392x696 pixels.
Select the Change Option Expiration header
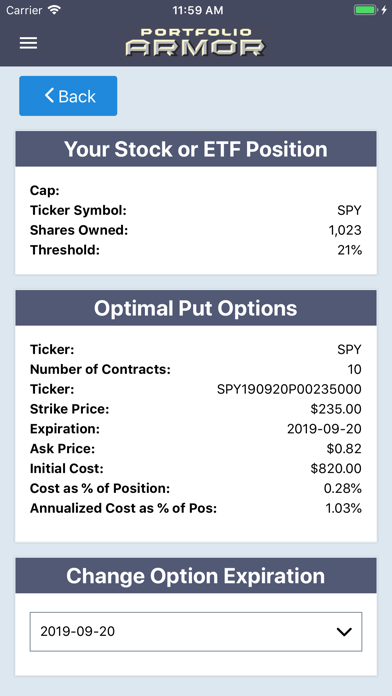tap(196, 576)
